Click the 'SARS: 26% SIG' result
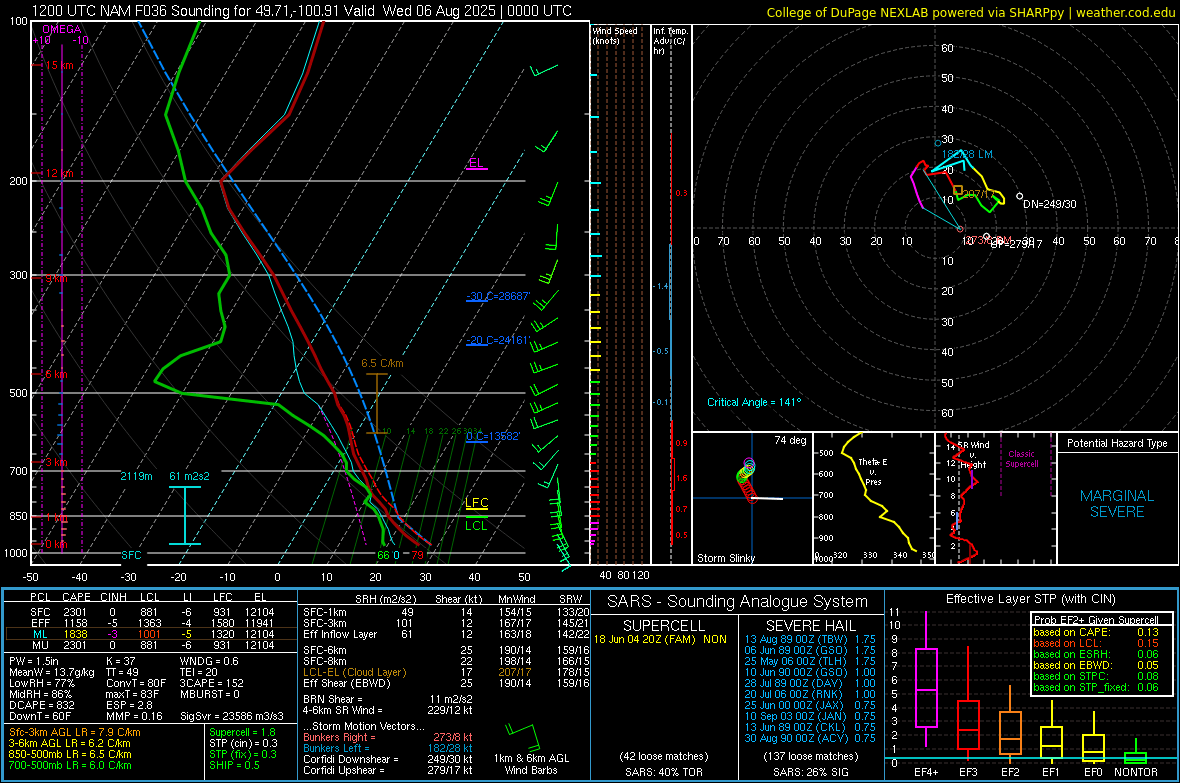The width and height of the screenshot is (1180, 783). point(810,772)
